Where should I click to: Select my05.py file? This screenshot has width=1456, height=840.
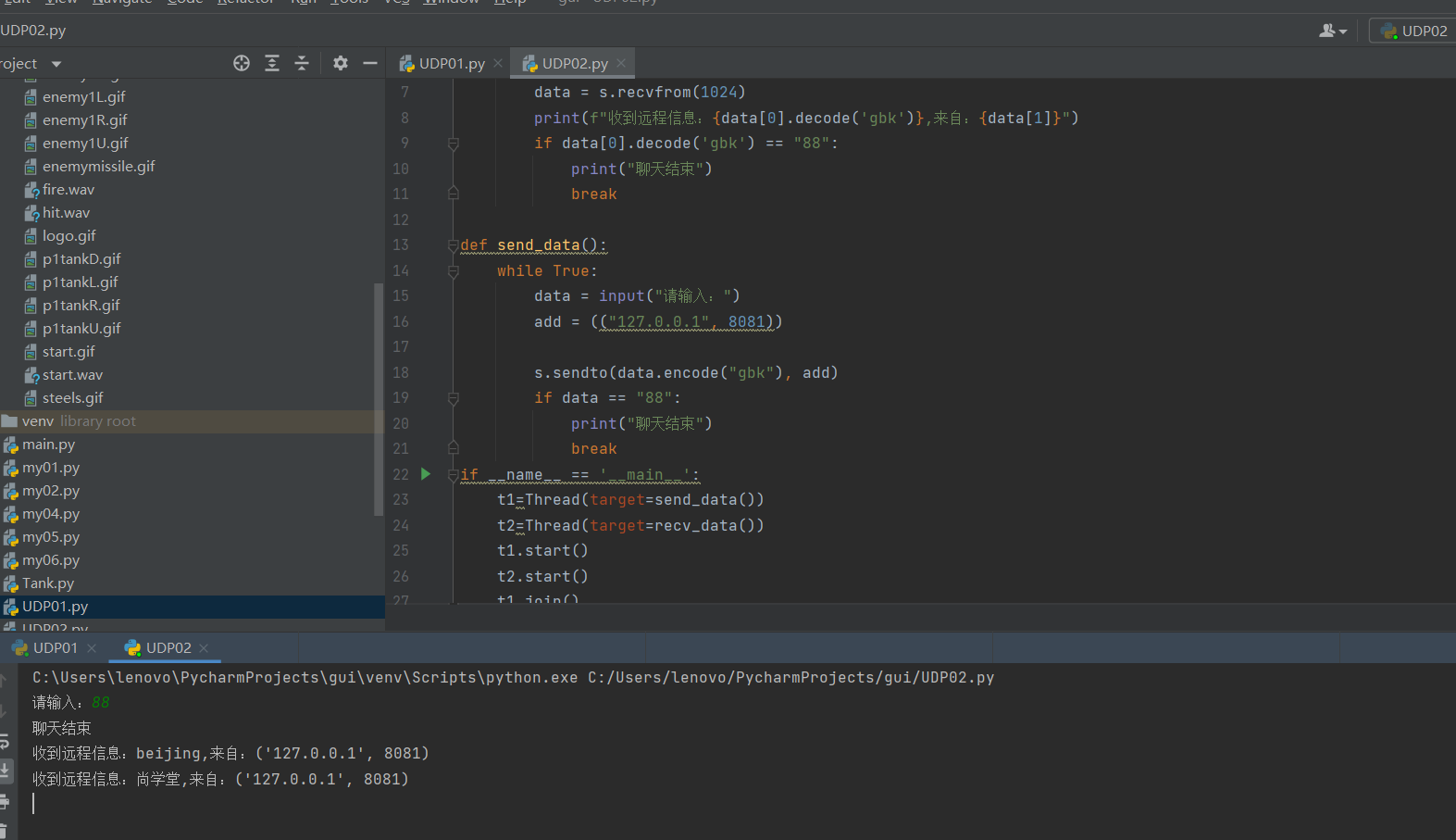tap(51, 537)
